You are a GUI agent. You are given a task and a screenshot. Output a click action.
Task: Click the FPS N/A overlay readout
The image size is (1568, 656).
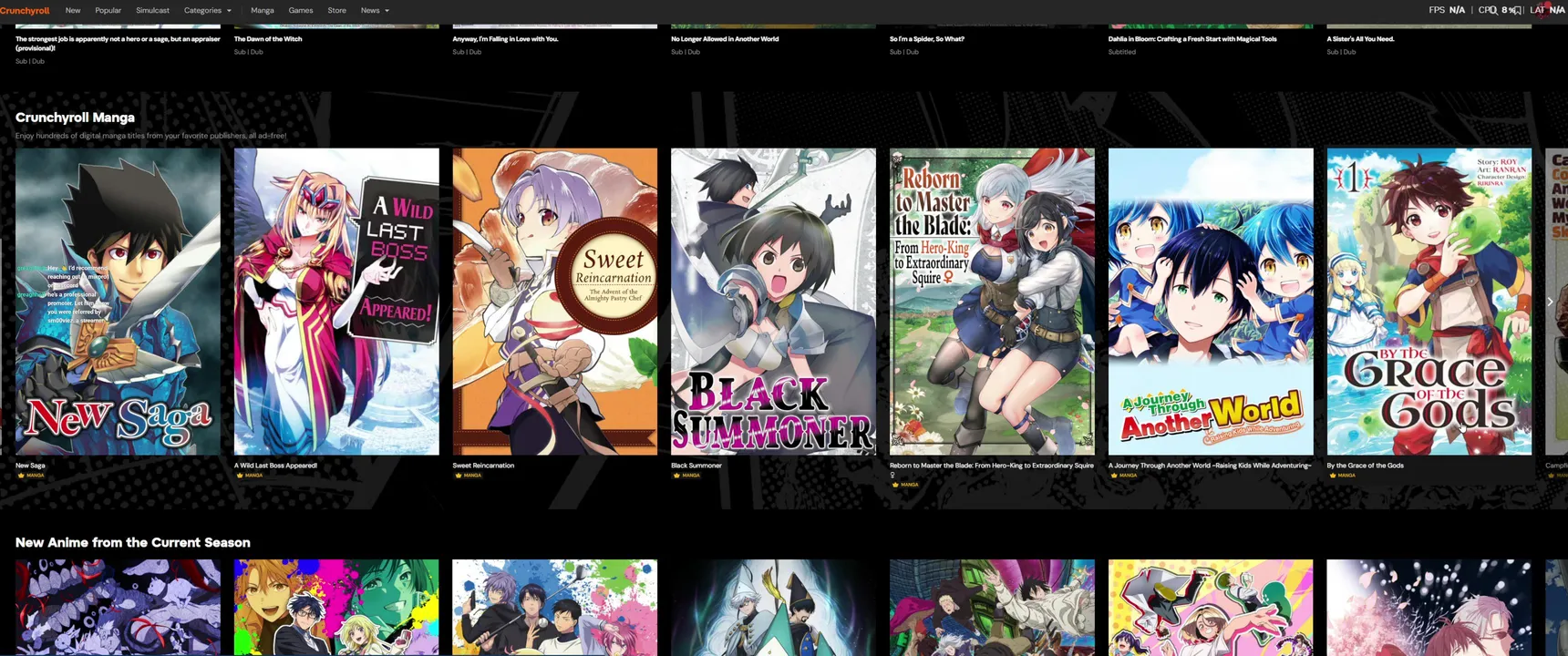pos(1447,10)
